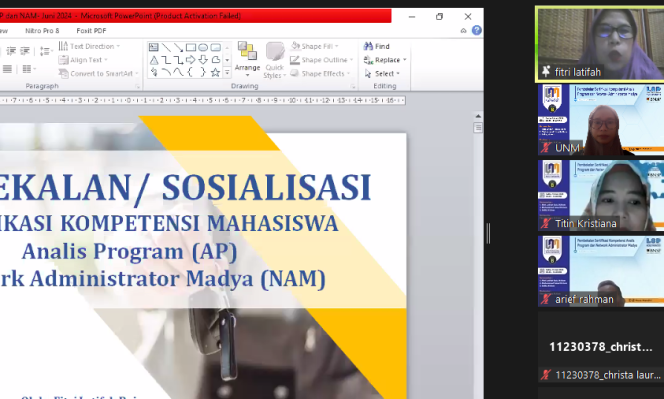Screen dimensions: 664x399
Task: Select the right arrow shape
Action: coord(191,60)
